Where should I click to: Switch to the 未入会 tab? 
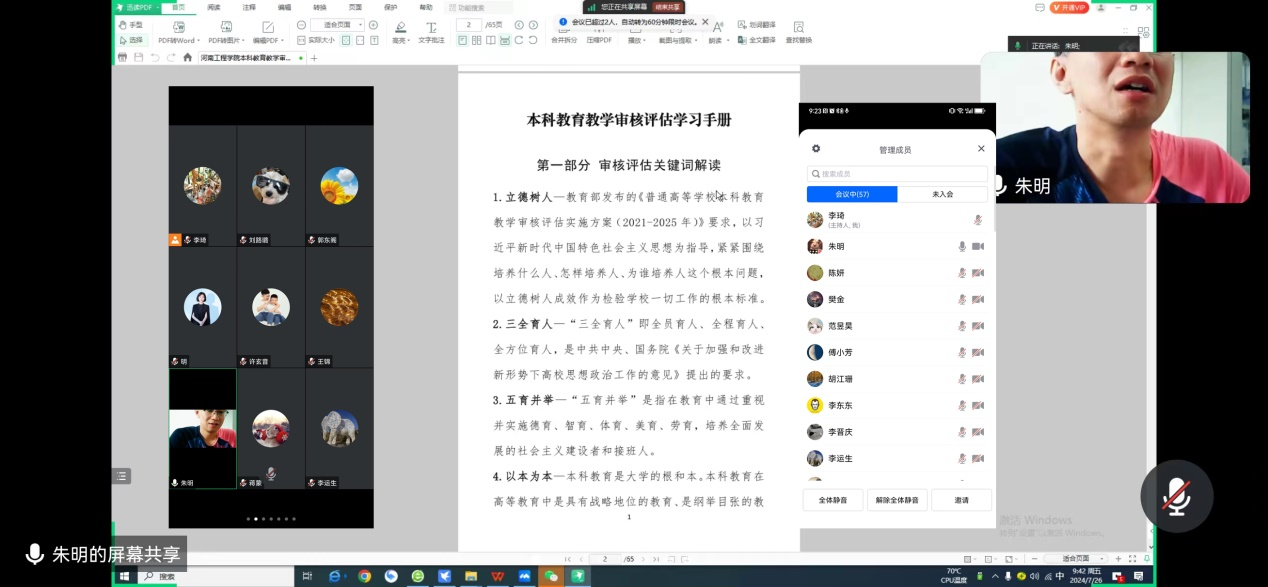click(x=942, y=194)
